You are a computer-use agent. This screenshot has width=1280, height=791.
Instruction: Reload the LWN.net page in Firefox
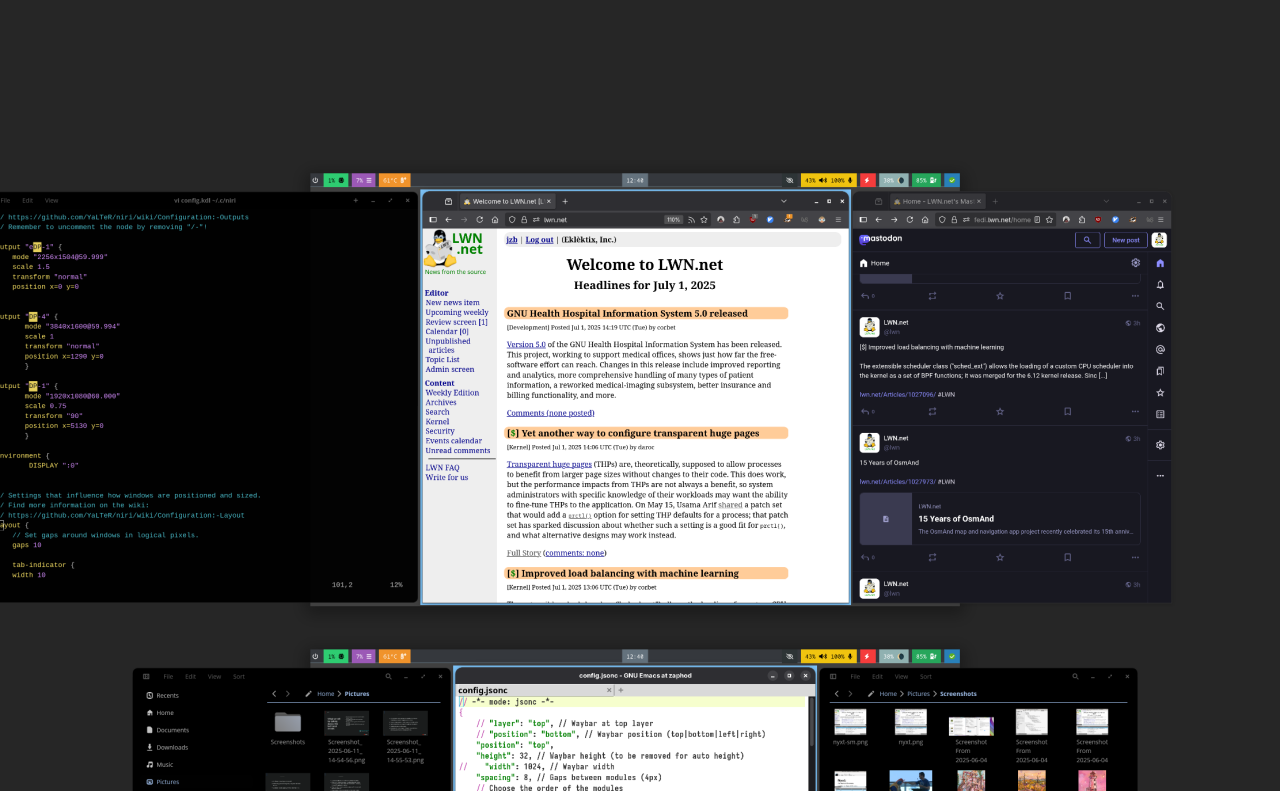point(479,220)
